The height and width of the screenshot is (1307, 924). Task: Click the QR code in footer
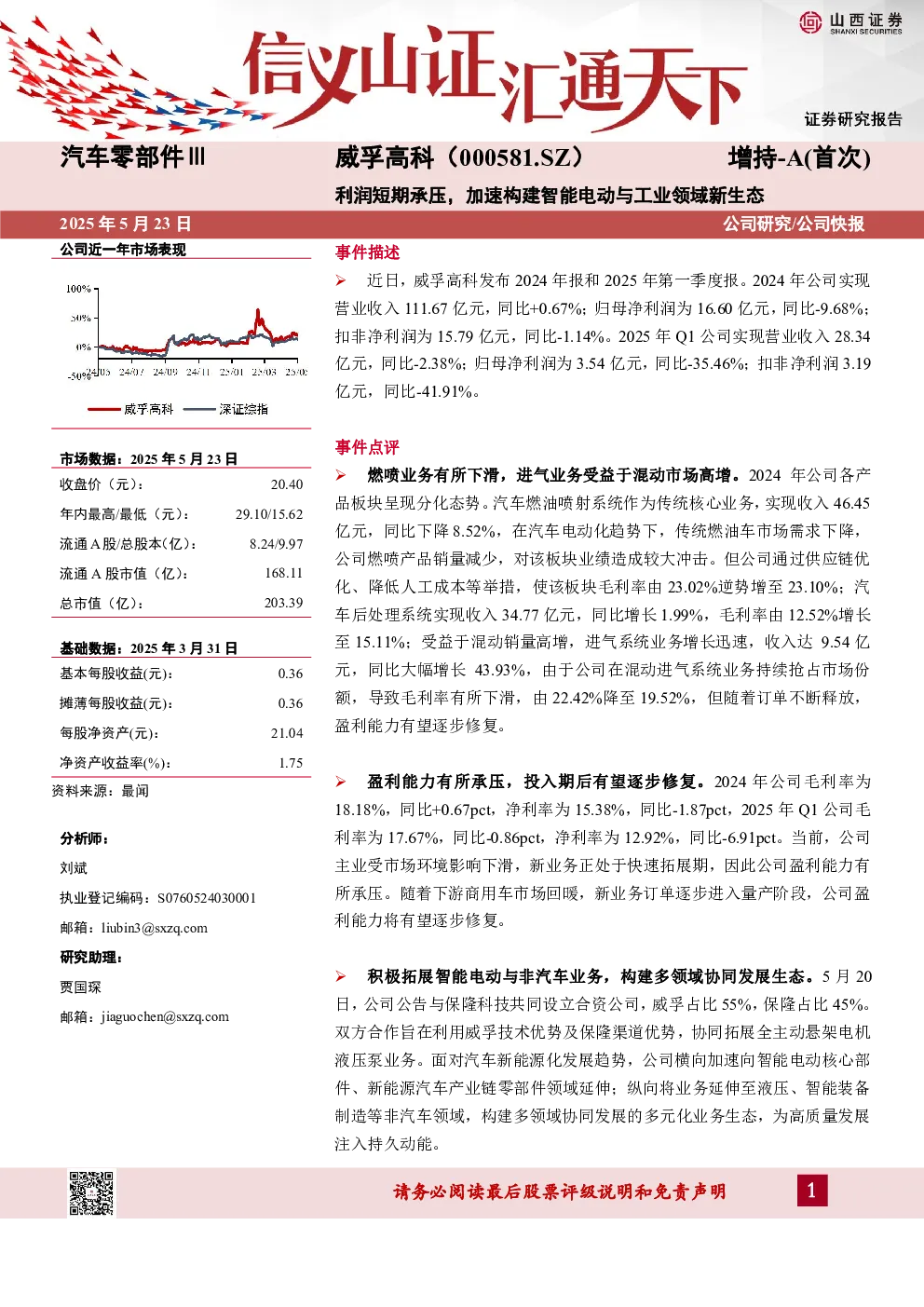coord(91,1192)
